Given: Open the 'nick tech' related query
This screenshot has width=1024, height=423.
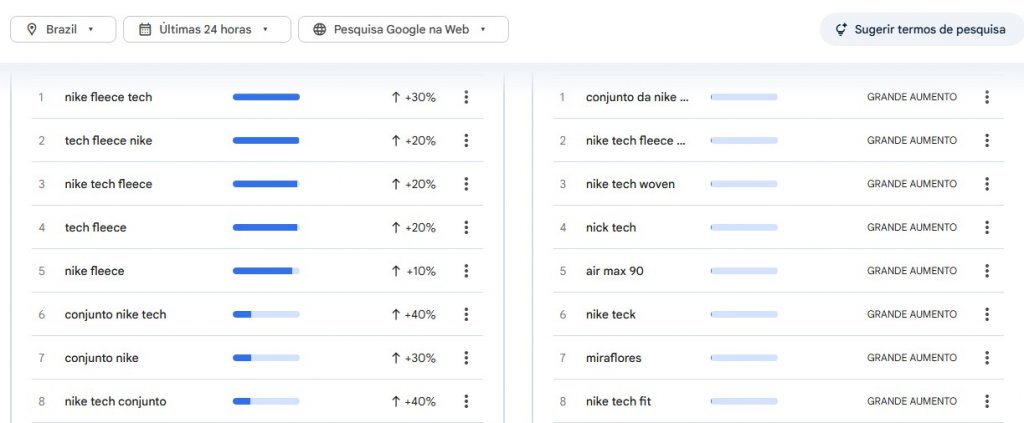Looking at the screenshot, I should tap(611, 227).
